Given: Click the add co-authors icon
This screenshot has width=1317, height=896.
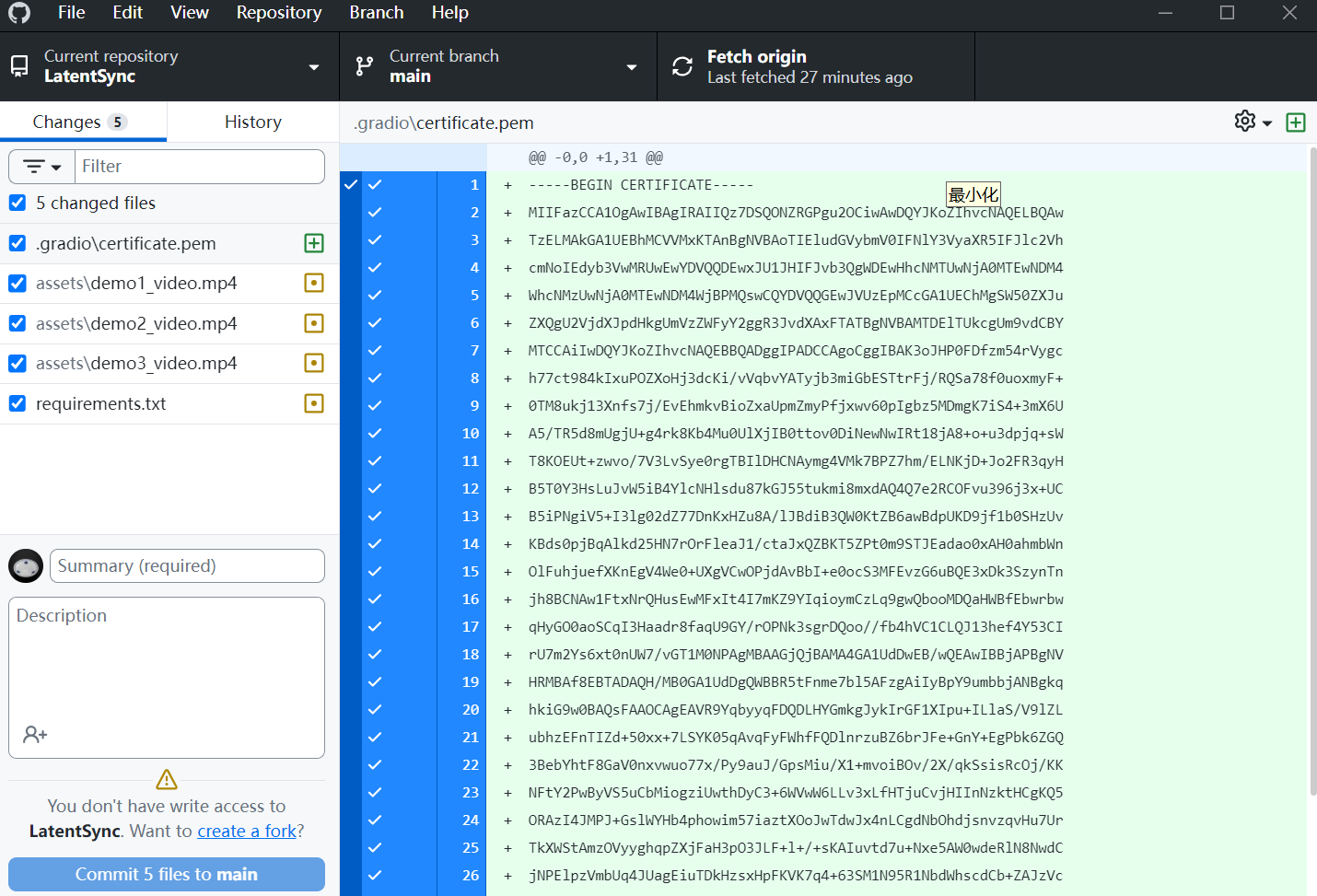Looking at the screenshot, I should pyautogui.click(x=35, y=734).
